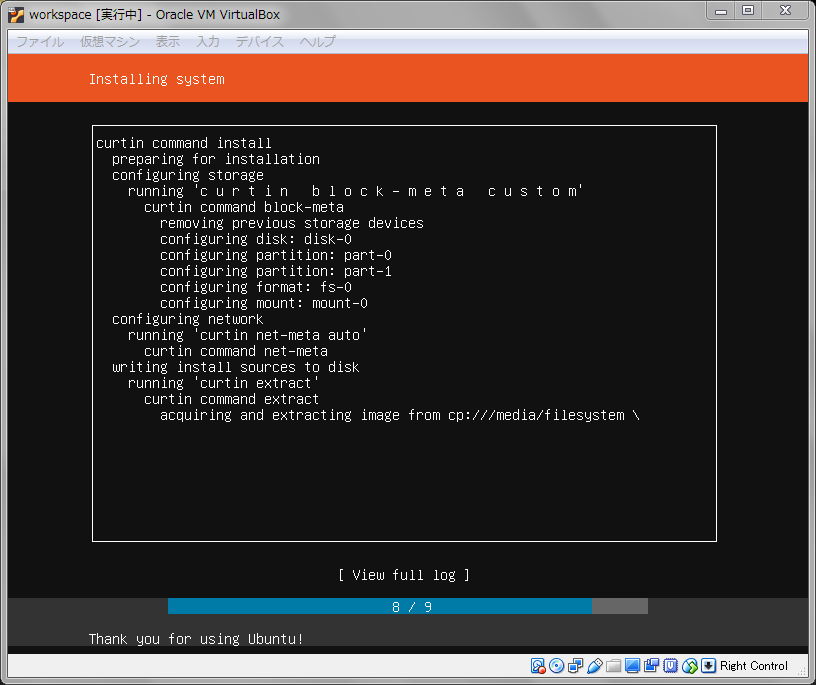
Task: Click the Installing system header text
Action: (x=157, y=79)
